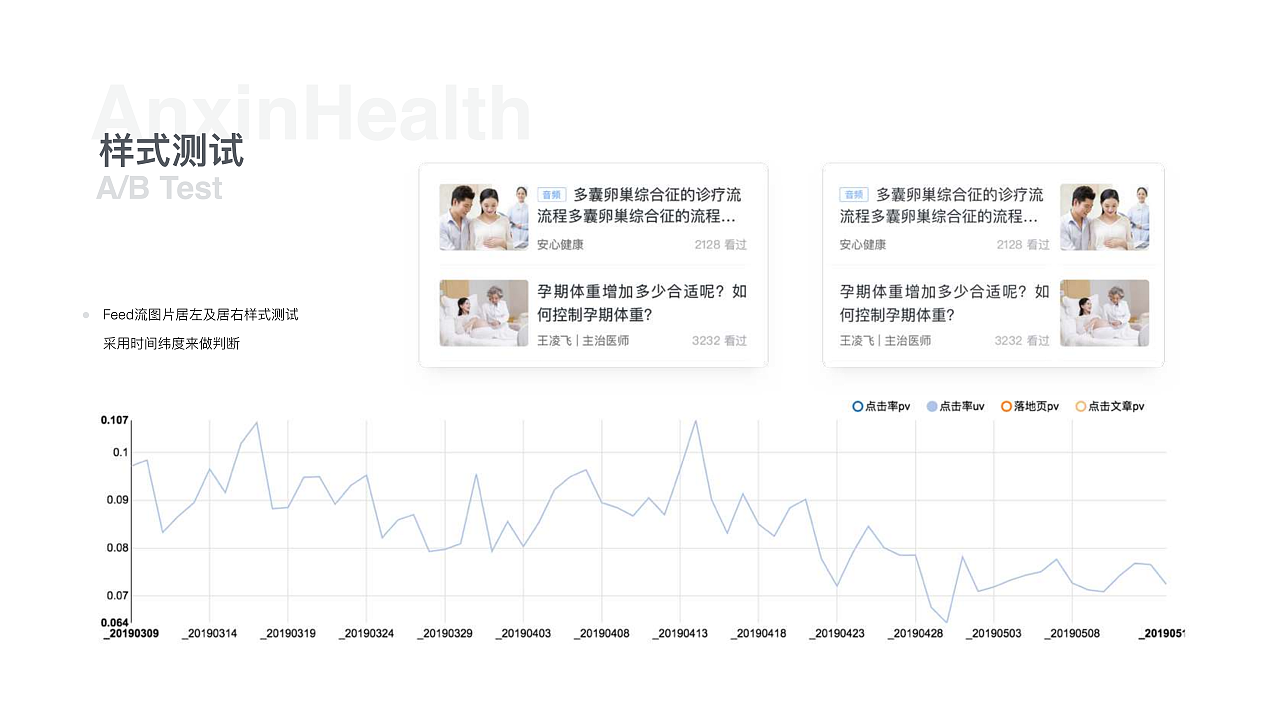Click the _20190403 x-axis date label
1280x720 pixels.
[x=523, y=633]
